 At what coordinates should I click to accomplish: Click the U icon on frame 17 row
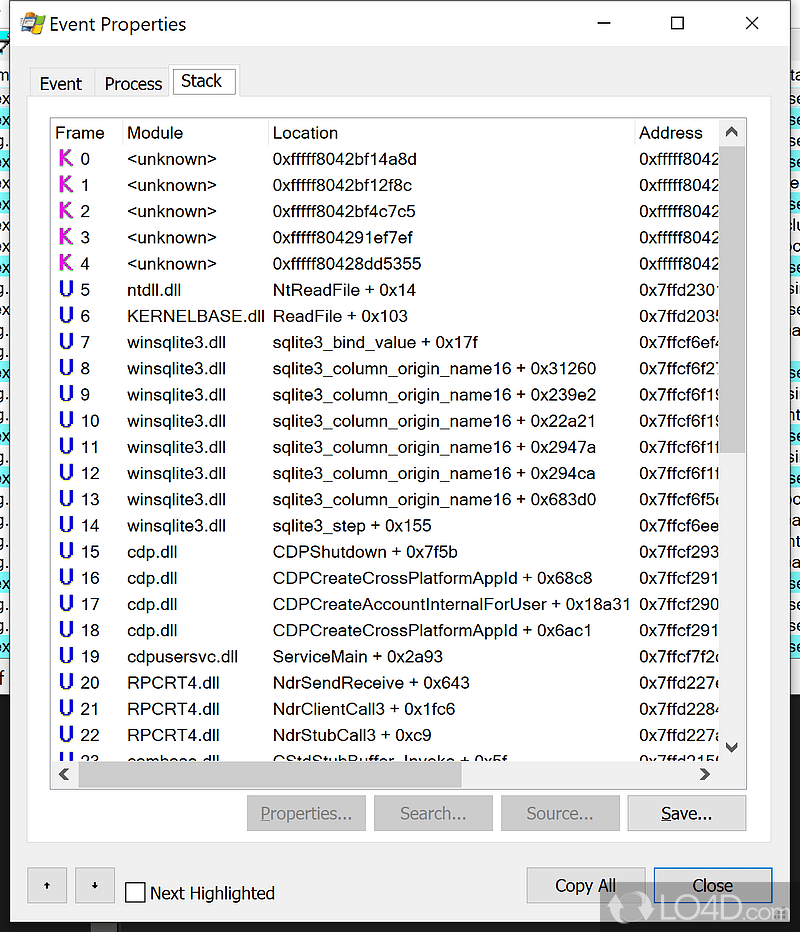pos(66,603)
